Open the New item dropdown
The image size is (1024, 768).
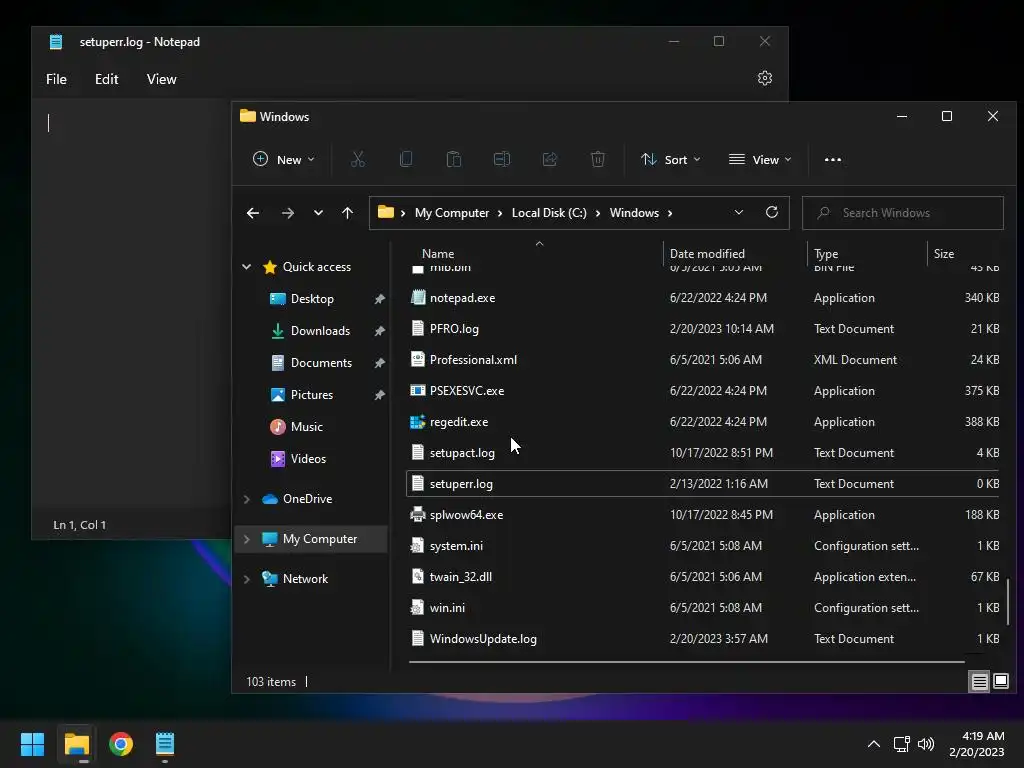click(x=284, y=159)
